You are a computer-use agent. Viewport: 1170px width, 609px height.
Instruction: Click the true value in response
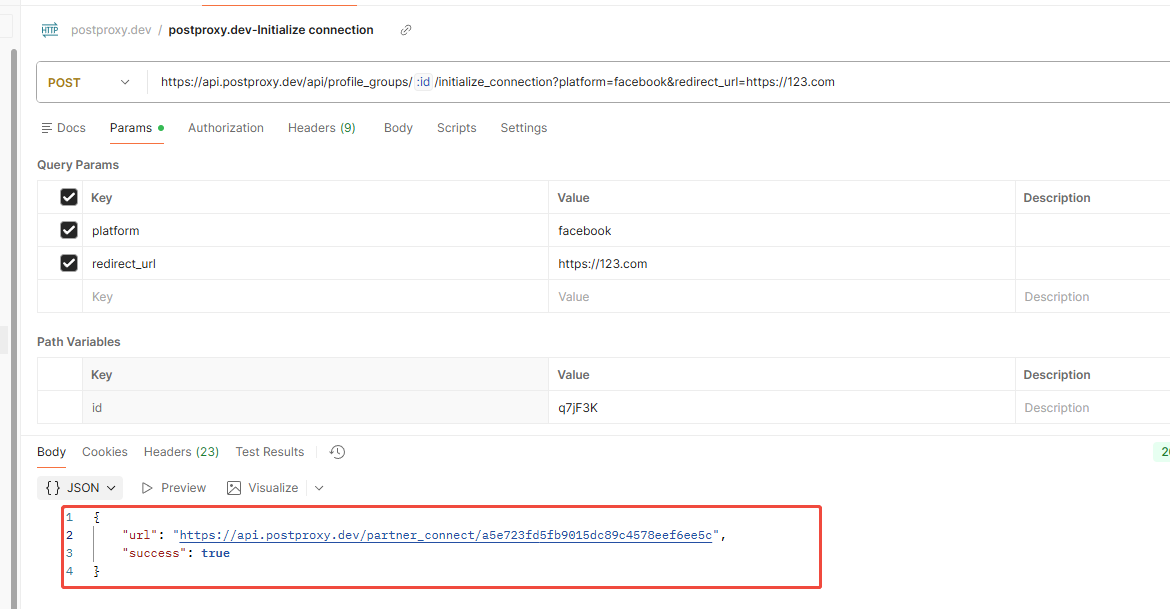click(216, 553)
